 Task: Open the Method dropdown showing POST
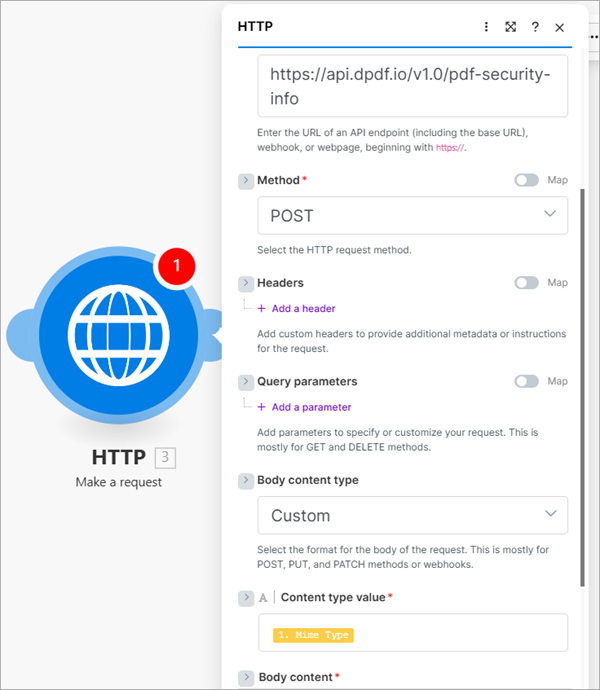pyautogui.click(x=412, y=215)
